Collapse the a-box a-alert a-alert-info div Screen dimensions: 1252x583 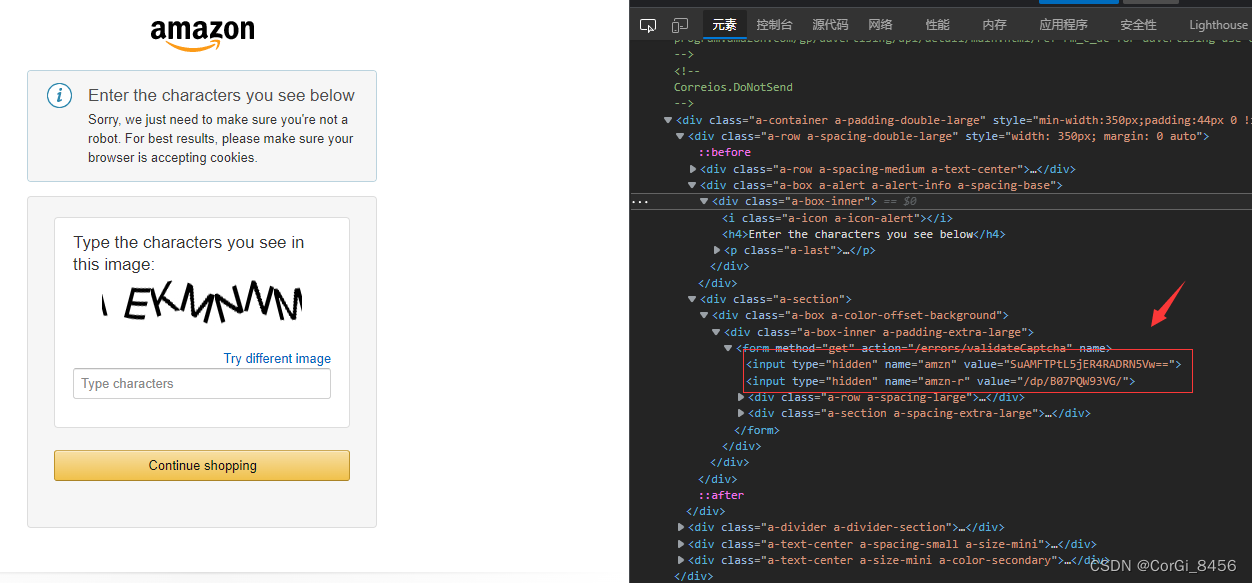692,185
